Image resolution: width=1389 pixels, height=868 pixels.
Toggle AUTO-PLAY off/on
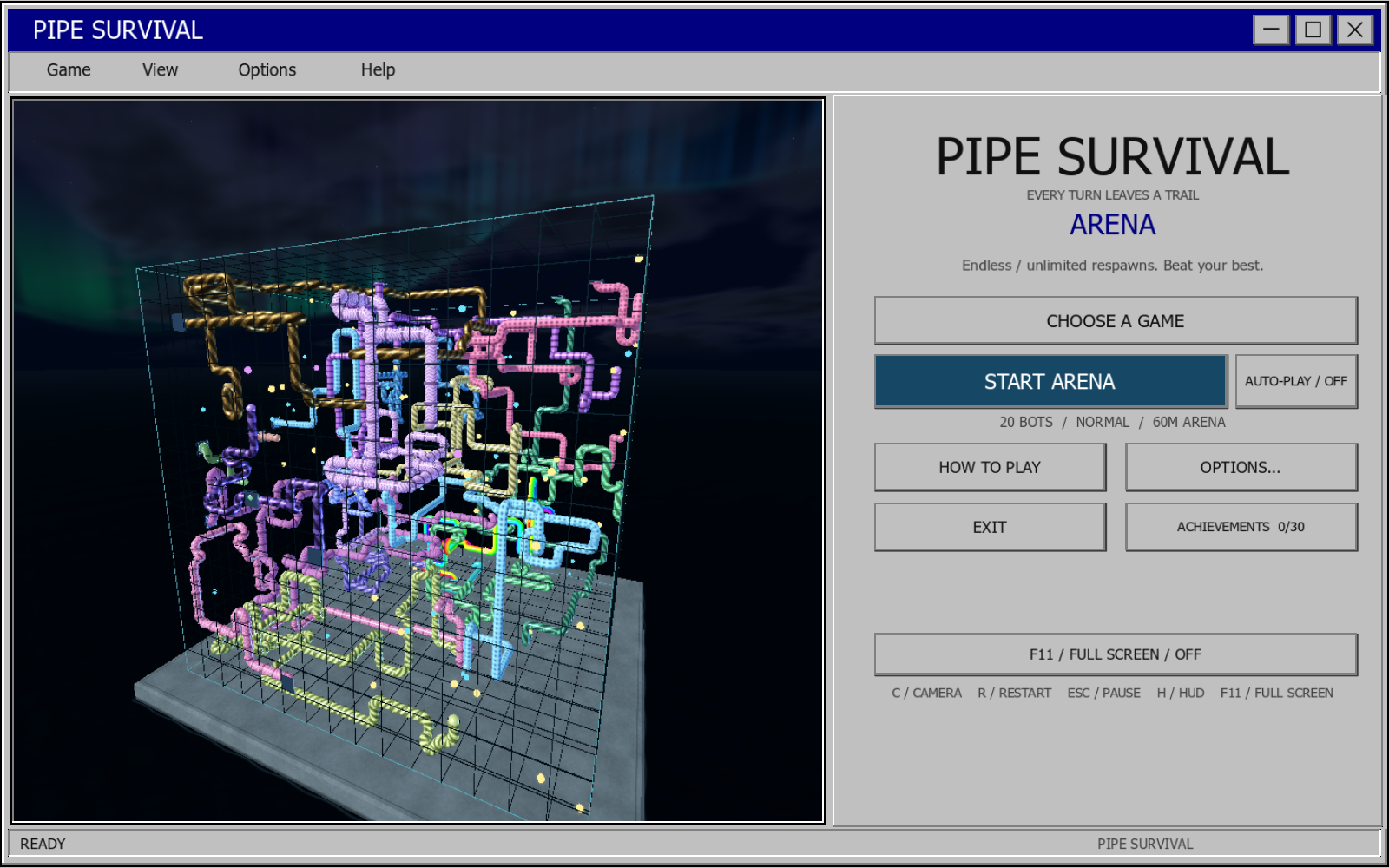coord(1296,382)
